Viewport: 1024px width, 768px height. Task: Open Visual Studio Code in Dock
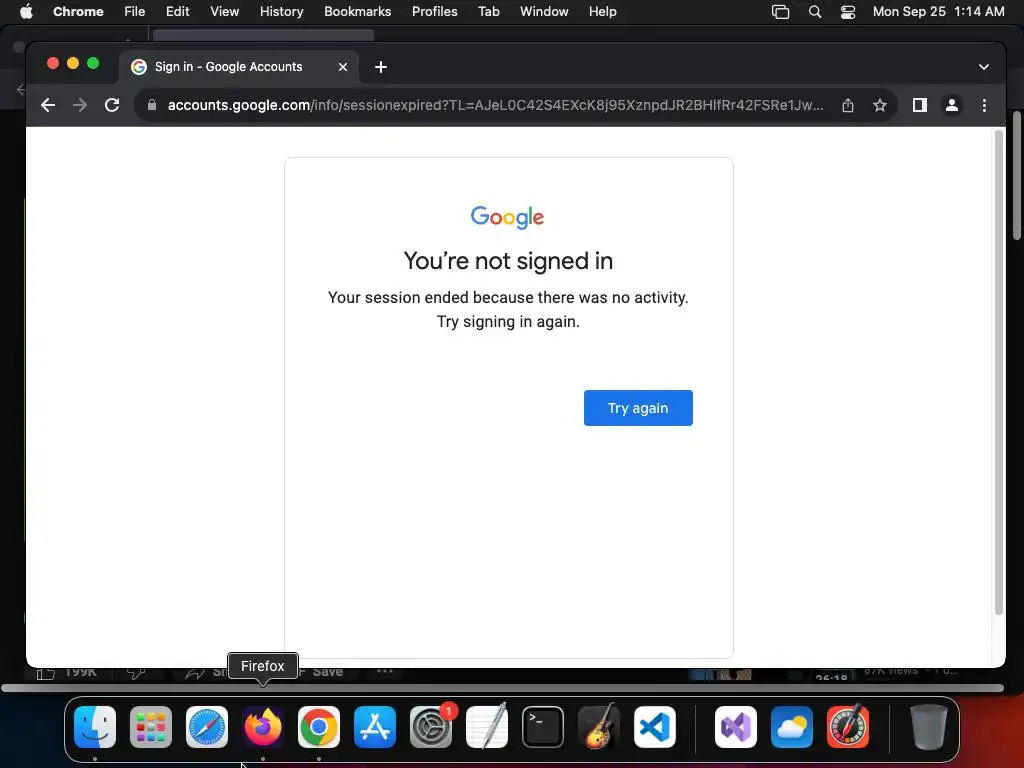654,727
